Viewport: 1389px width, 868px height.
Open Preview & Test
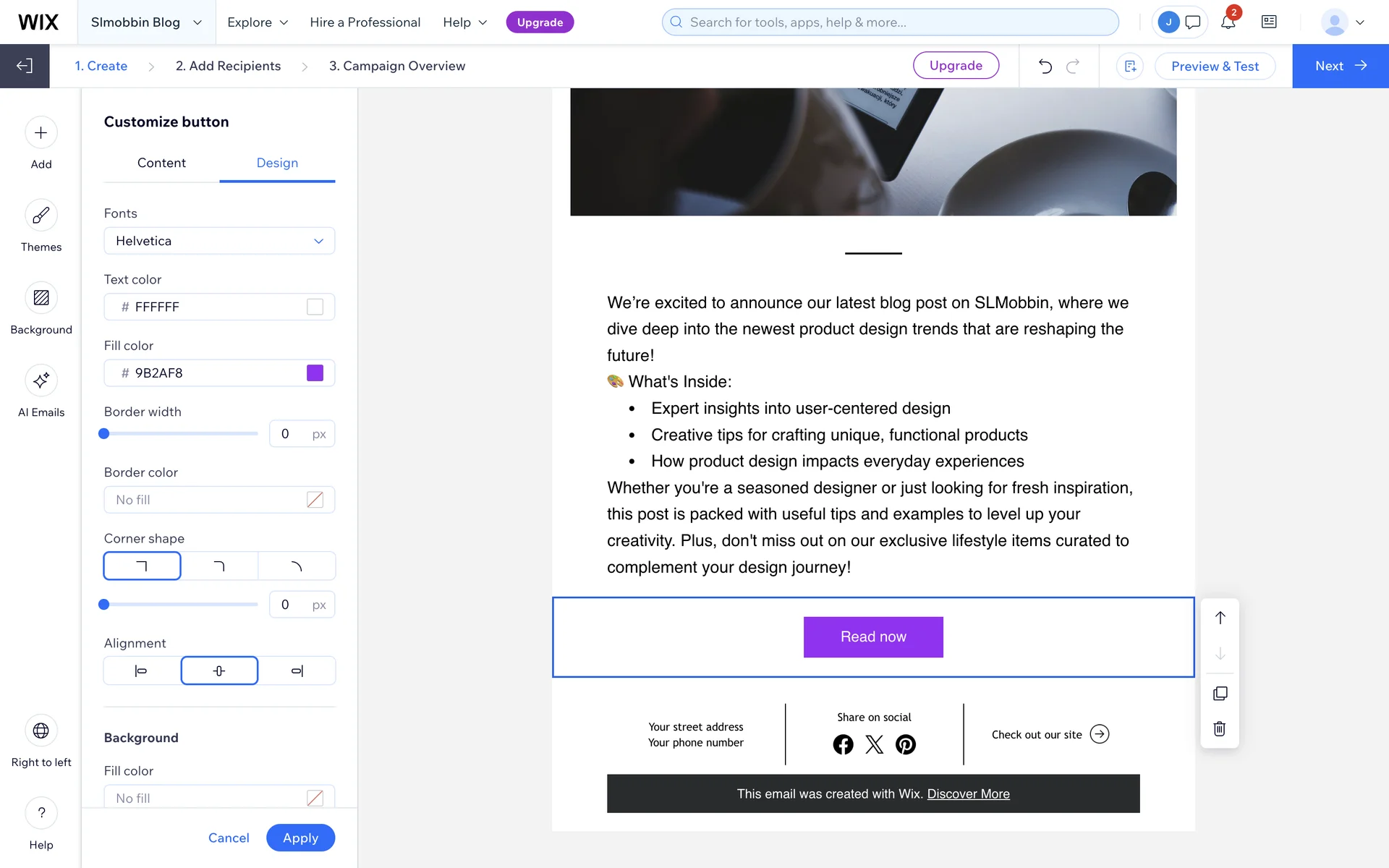point(1215,66)
